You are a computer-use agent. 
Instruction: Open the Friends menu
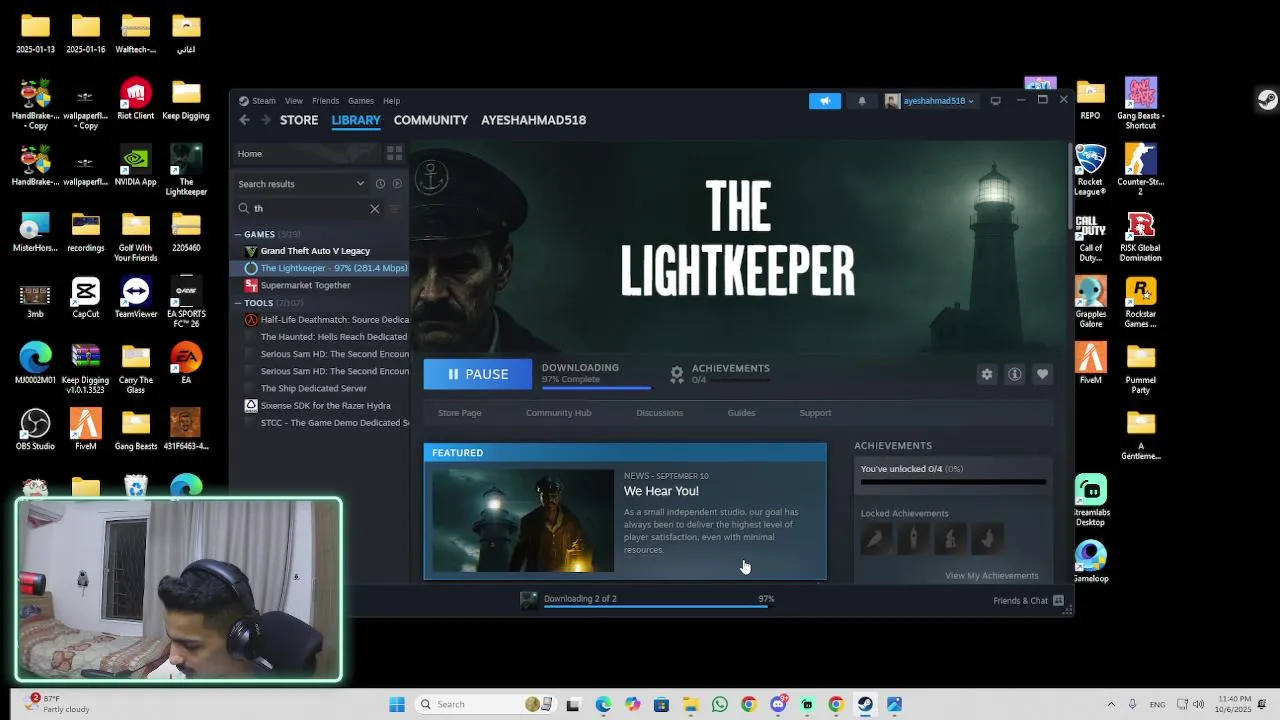tap(325, 101)
